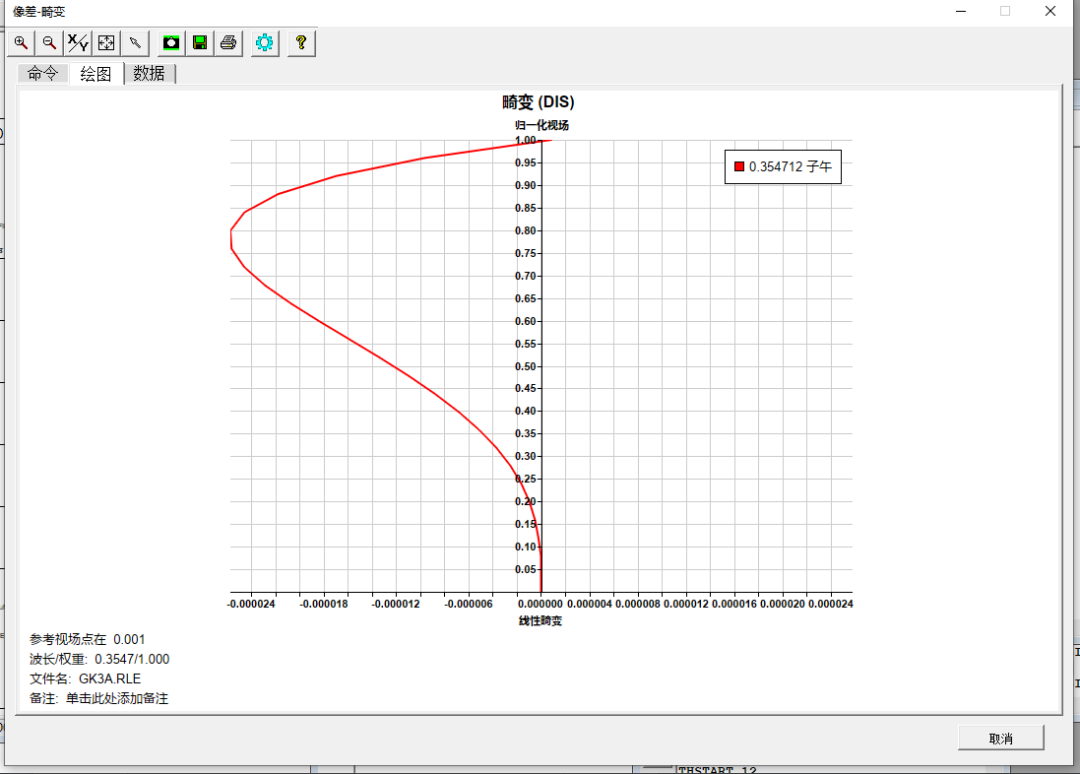Click the -0.000018 x-axis tick label
1080x774 pixels.
pos(324,604)
